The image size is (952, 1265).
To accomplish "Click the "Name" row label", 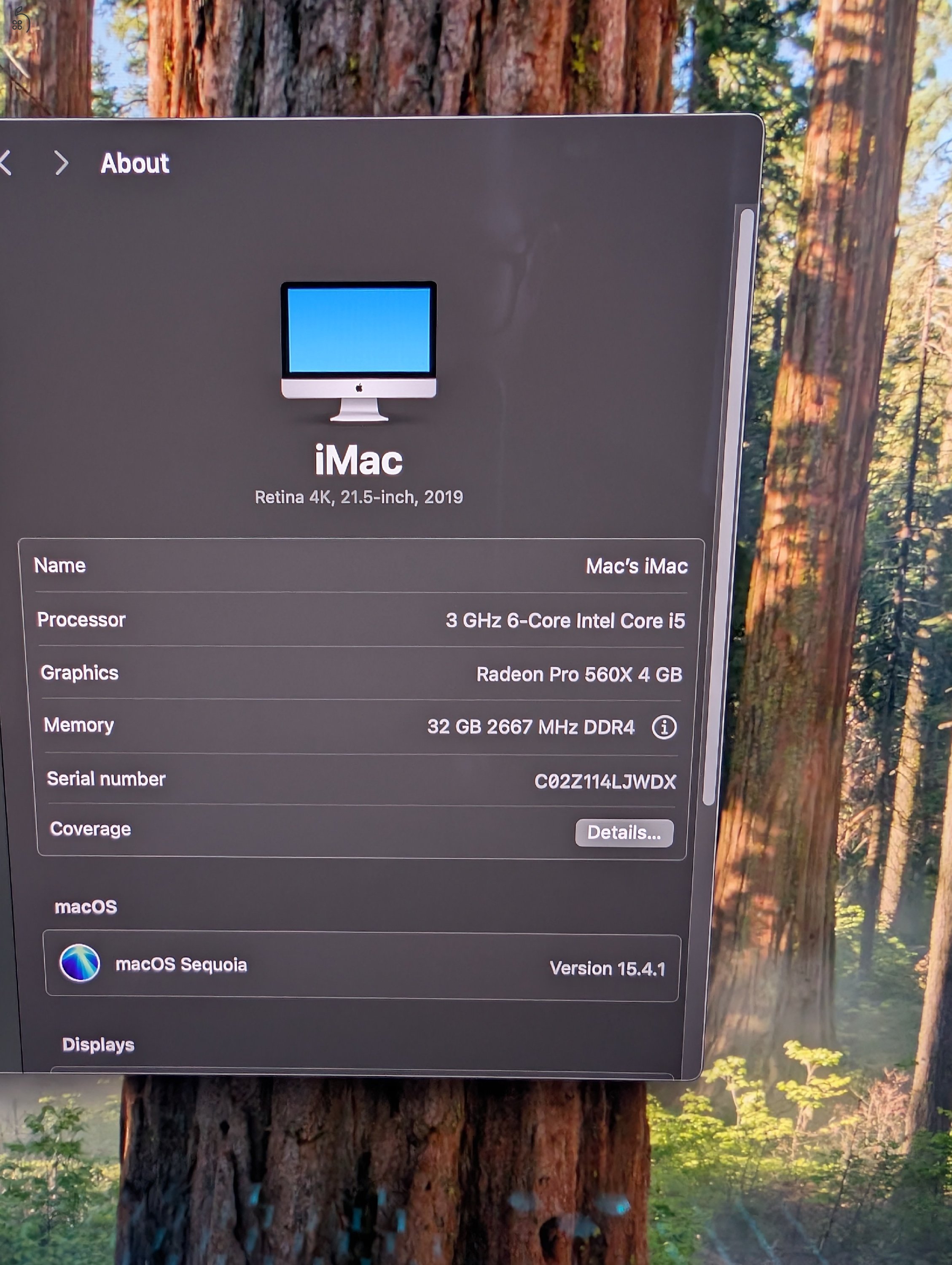I will point(60,565).
